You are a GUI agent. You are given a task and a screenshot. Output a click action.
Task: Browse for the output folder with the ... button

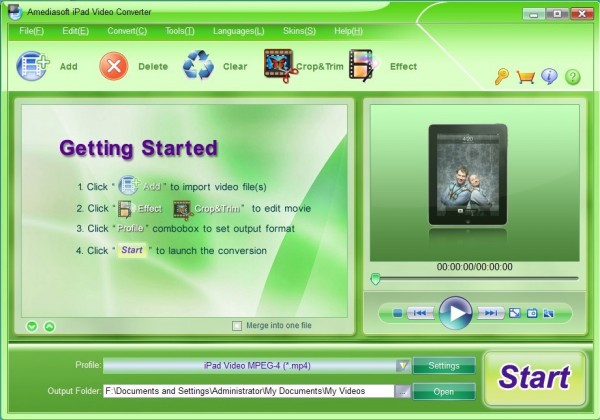click(x=403, y=391)
